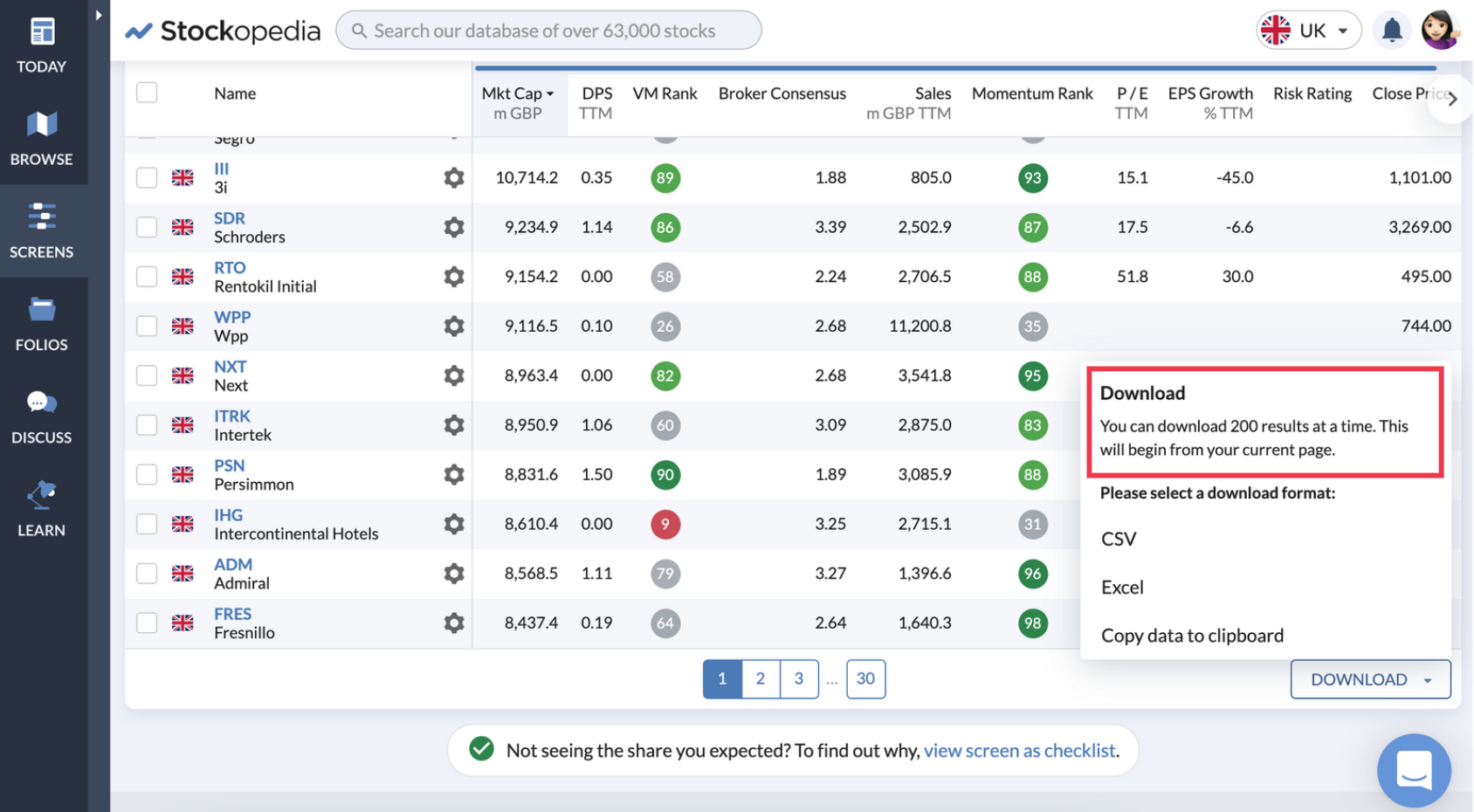Click the Broker Consensus column header
This screenshot has width=1474, height=812.
[x=782, y=93]
